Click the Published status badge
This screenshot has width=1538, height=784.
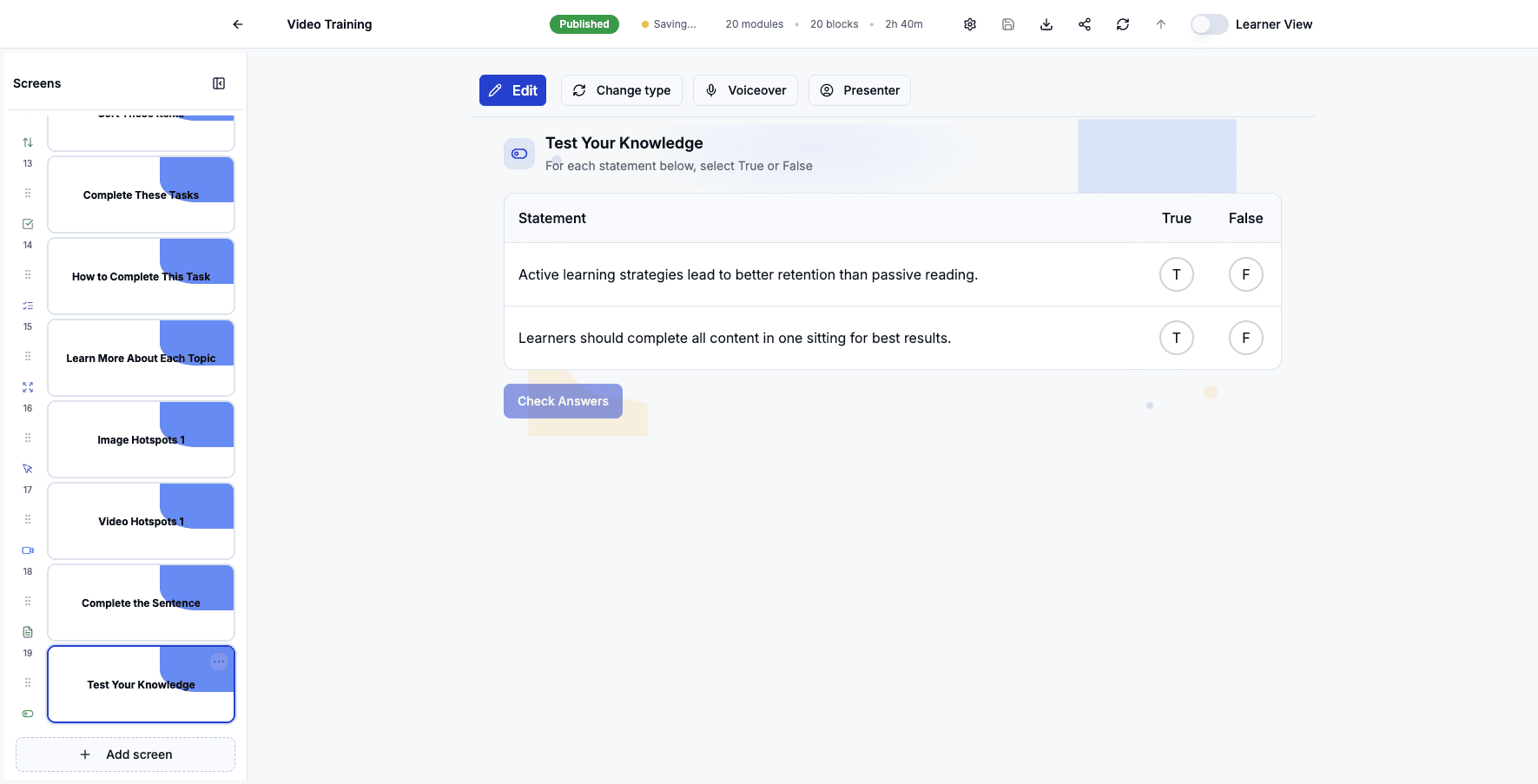tap(584, 24)
